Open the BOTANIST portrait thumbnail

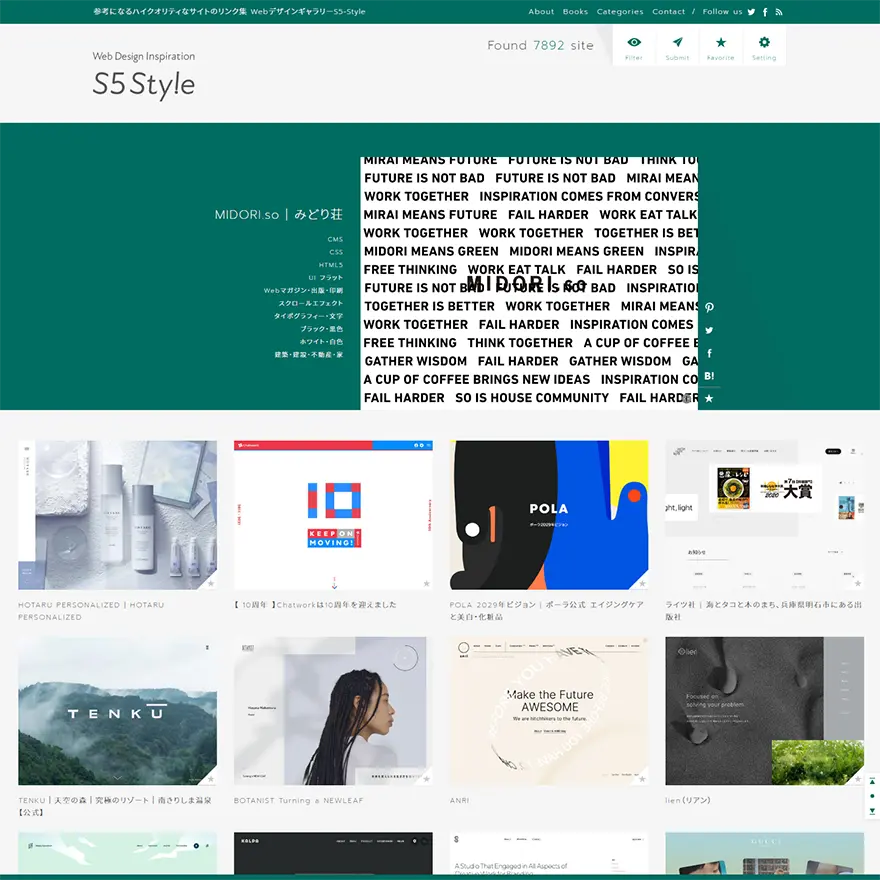[333, 711]
